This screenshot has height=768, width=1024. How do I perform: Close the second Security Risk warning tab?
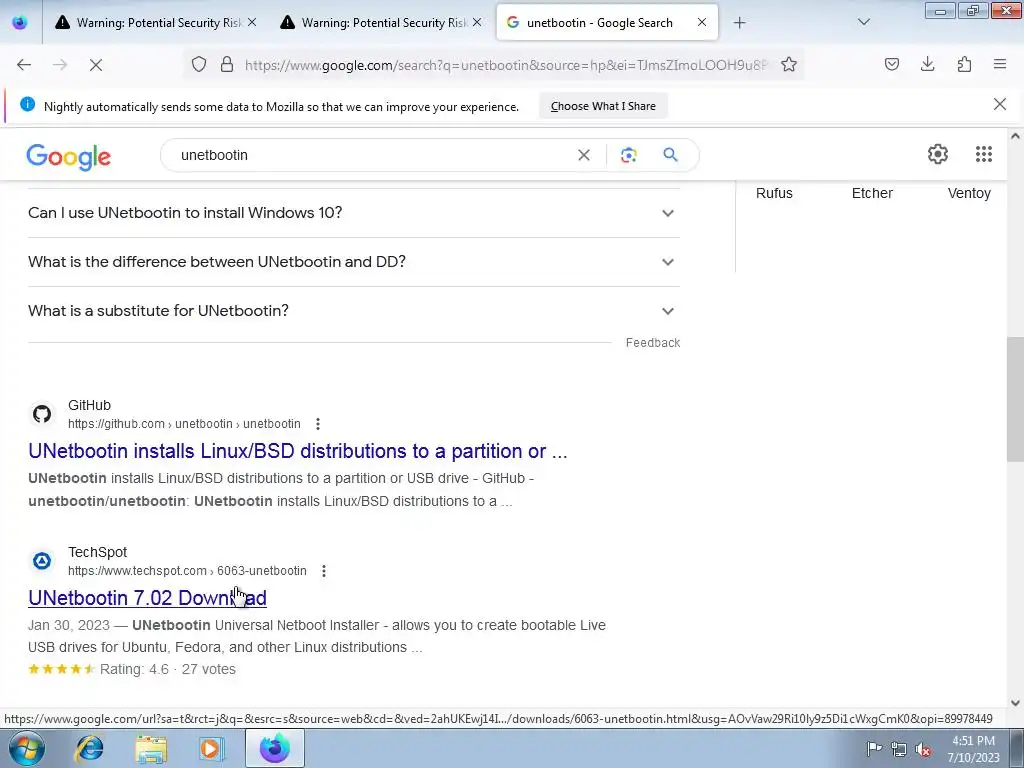477,22
